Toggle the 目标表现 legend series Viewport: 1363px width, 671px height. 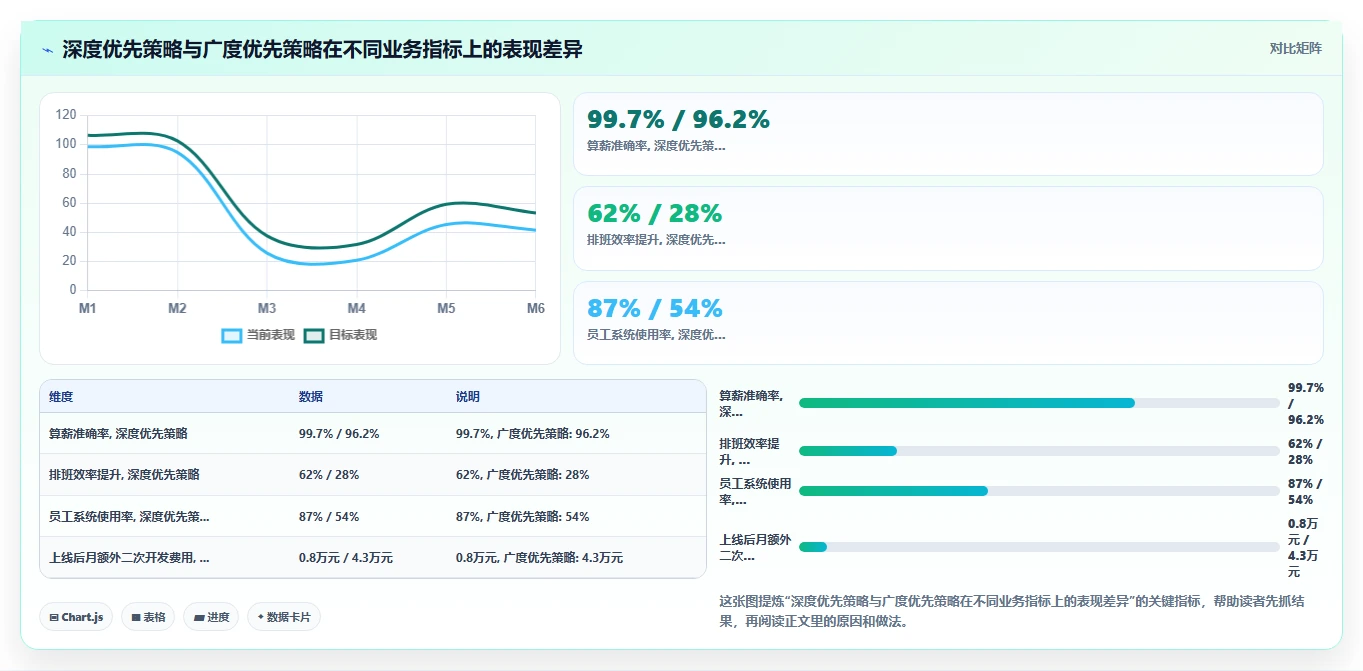[x=340, y=335]
